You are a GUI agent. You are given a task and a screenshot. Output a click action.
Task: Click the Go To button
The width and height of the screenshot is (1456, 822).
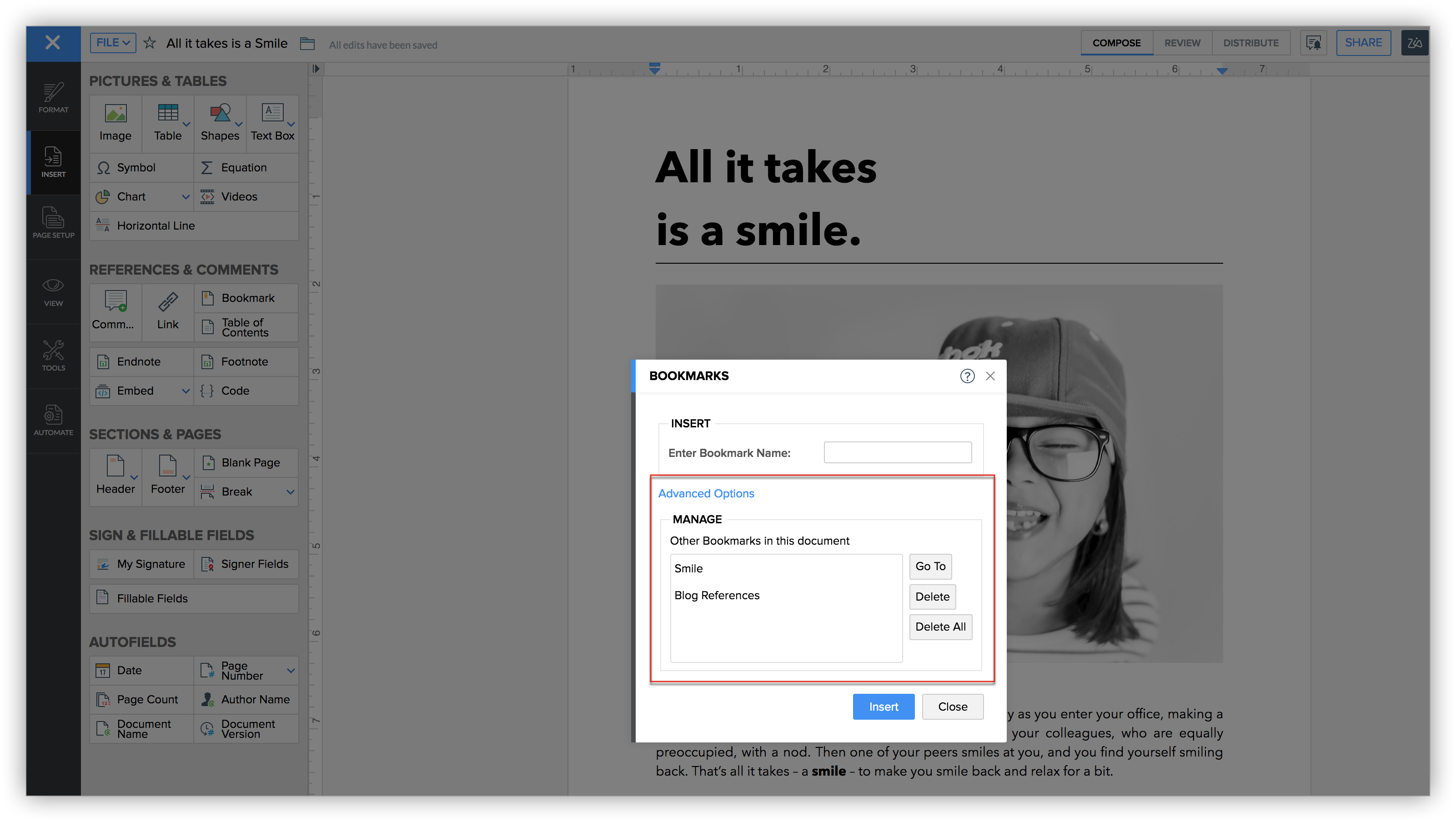tap(930, 566)
